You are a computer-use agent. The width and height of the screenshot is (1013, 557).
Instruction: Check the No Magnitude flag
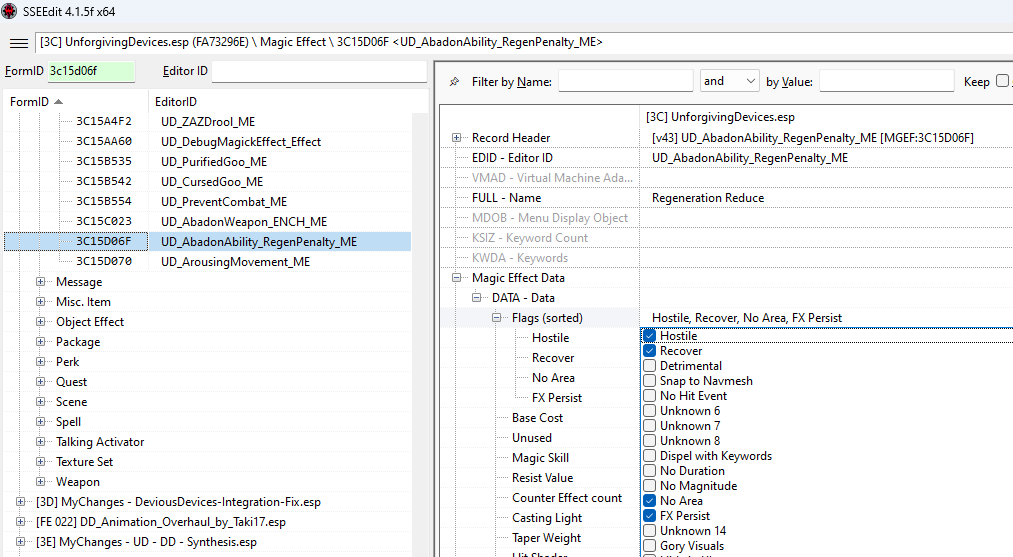point(649,485)
